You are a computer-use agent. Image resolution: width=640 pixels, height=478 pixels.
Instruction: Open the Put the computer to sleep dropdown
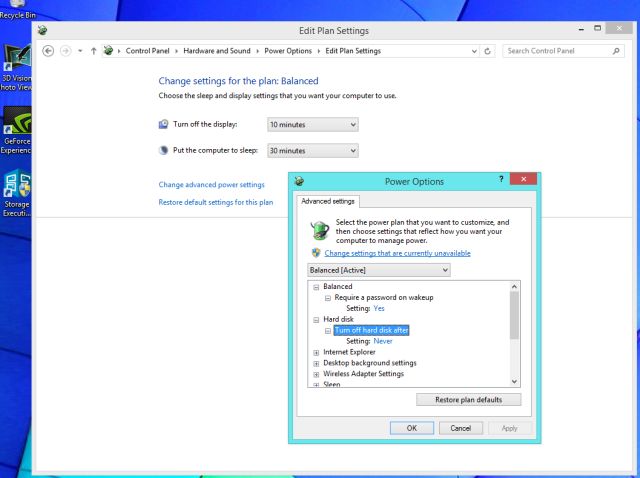coord(312,150)
